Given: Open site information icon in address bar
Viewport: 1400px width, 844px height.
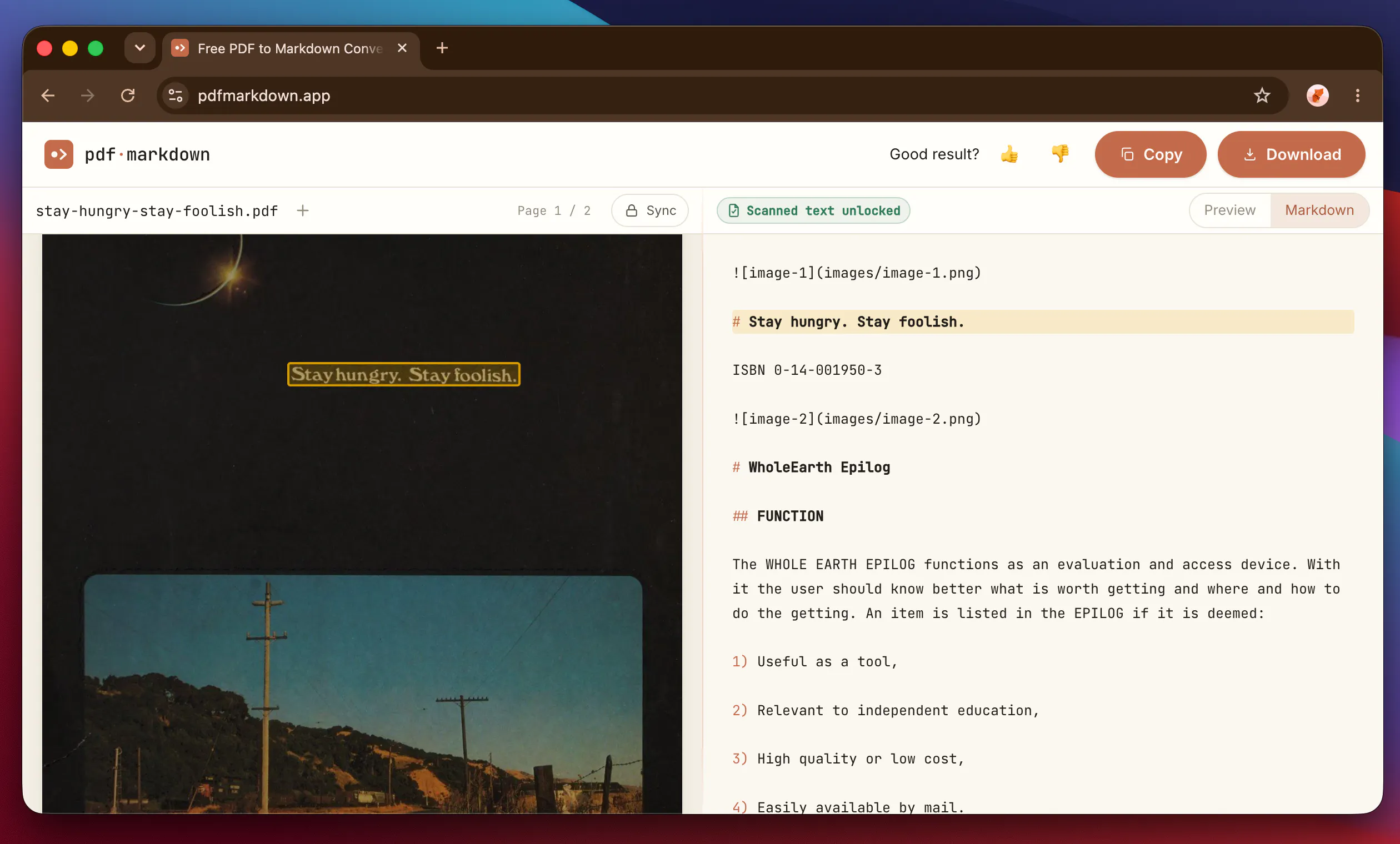Looking at the screenshot, I should tap(176, 96).
